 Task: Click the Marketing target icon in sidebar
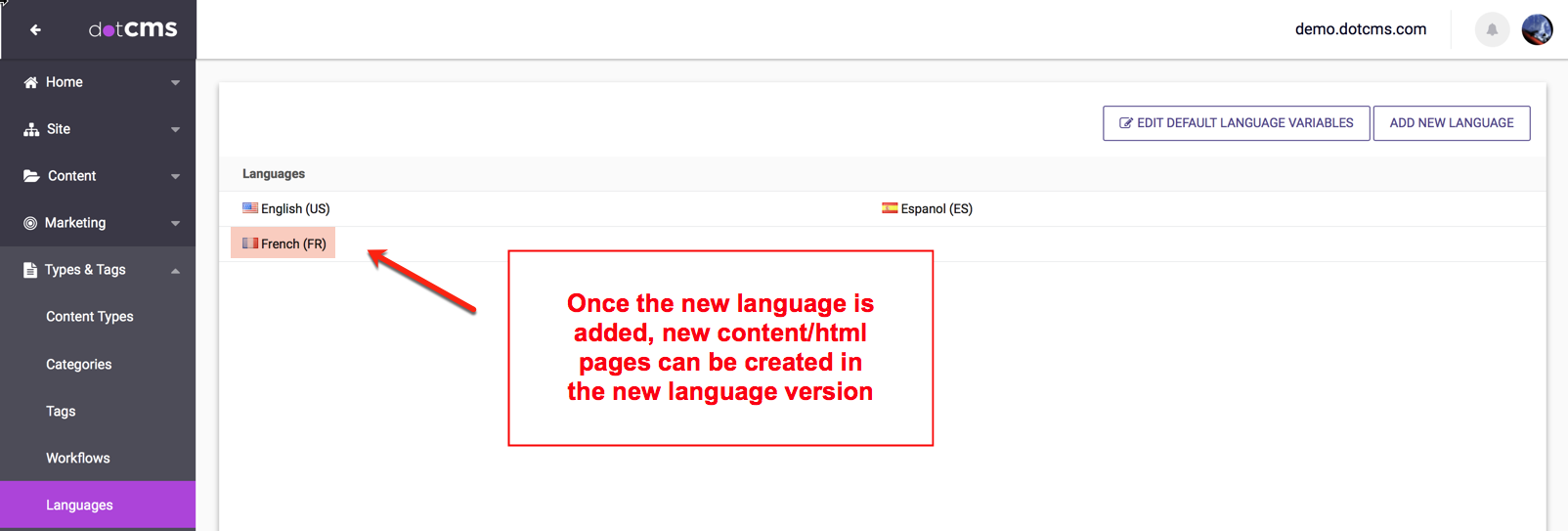[x=30, y=223]
